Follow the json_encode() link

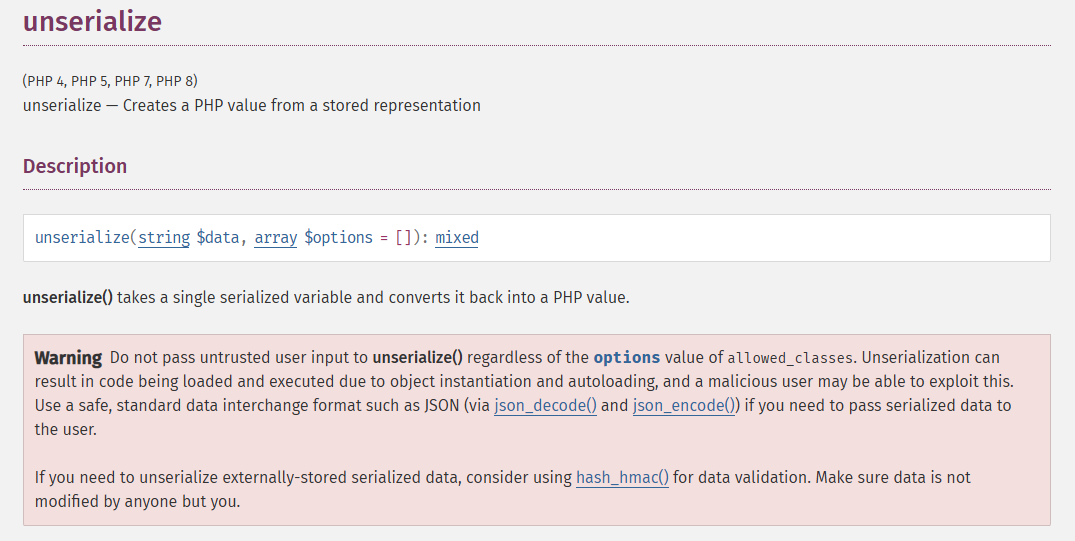pos(684,405)
